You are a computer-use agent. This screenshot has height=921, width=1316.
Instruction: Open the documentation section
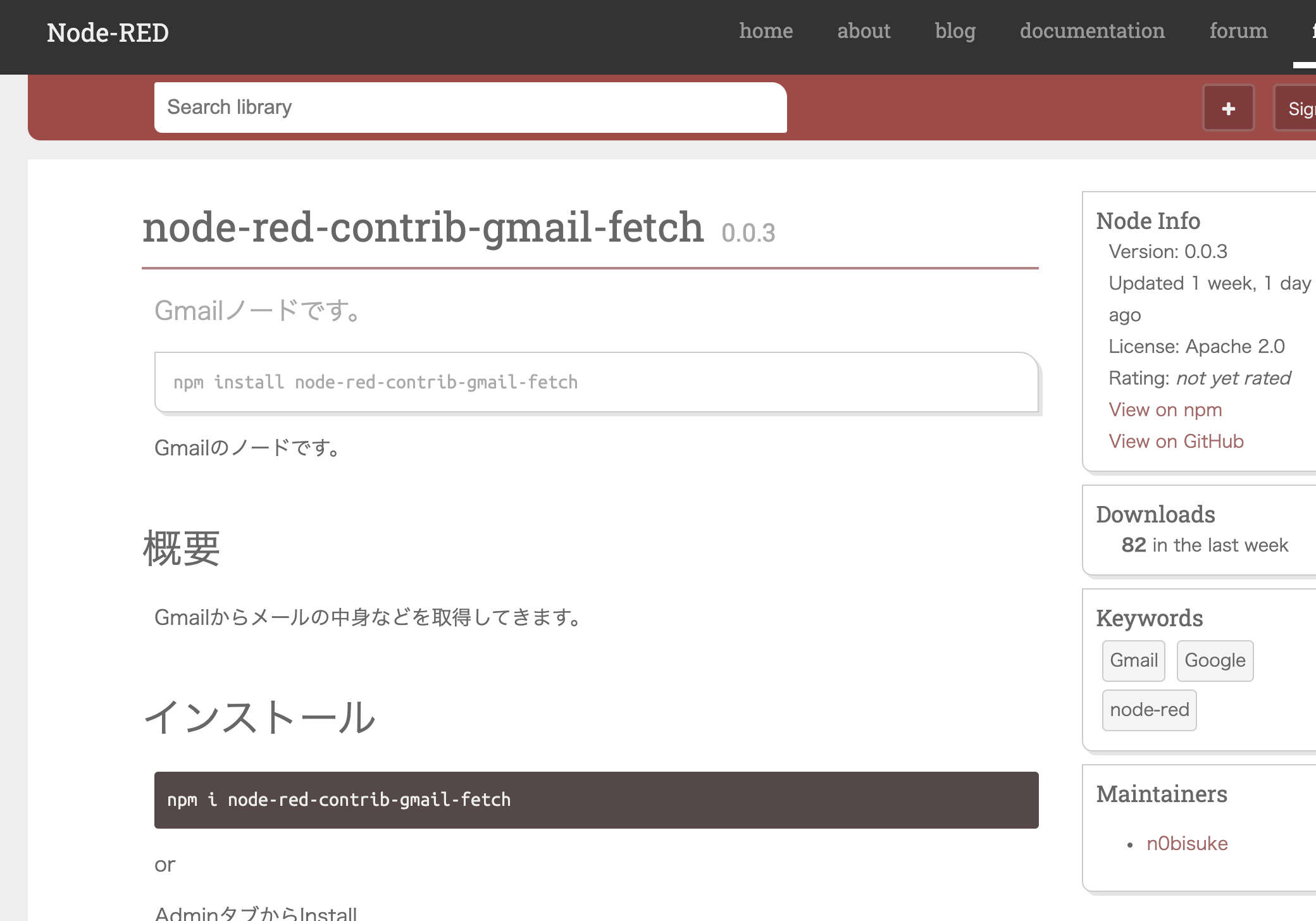tap(1092, 32)
